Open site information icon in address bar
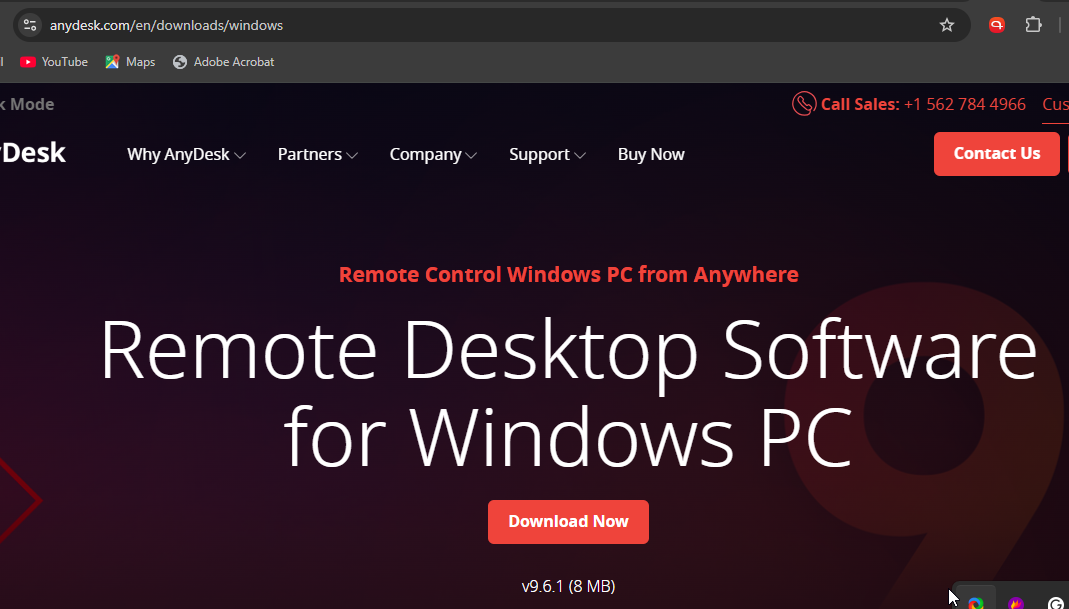The image size is (1069, 609). pyautogui.click(x=29, y=25)
